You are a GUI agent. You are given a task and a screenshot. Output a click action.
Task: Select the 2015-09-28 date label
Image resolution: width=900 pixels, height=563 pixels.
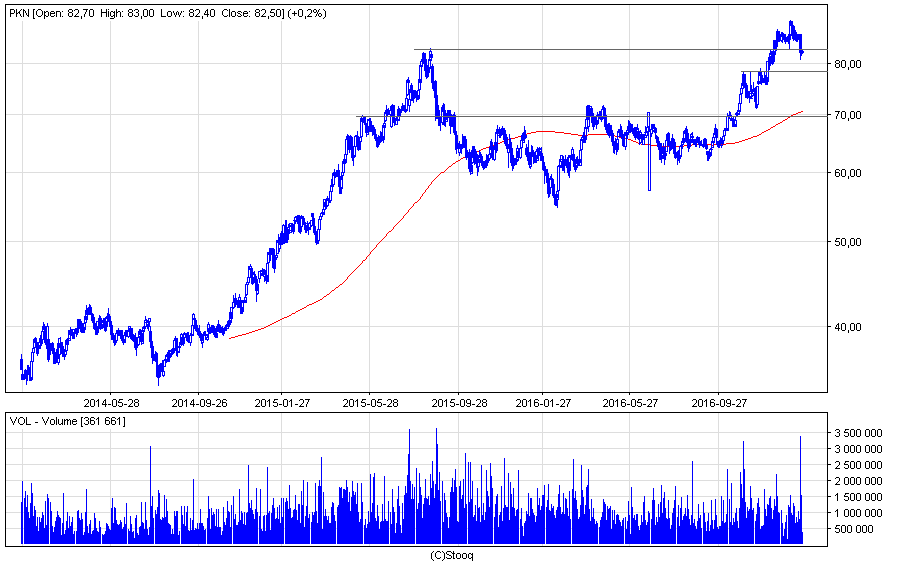pyautogui.click(x=459, y=403)
